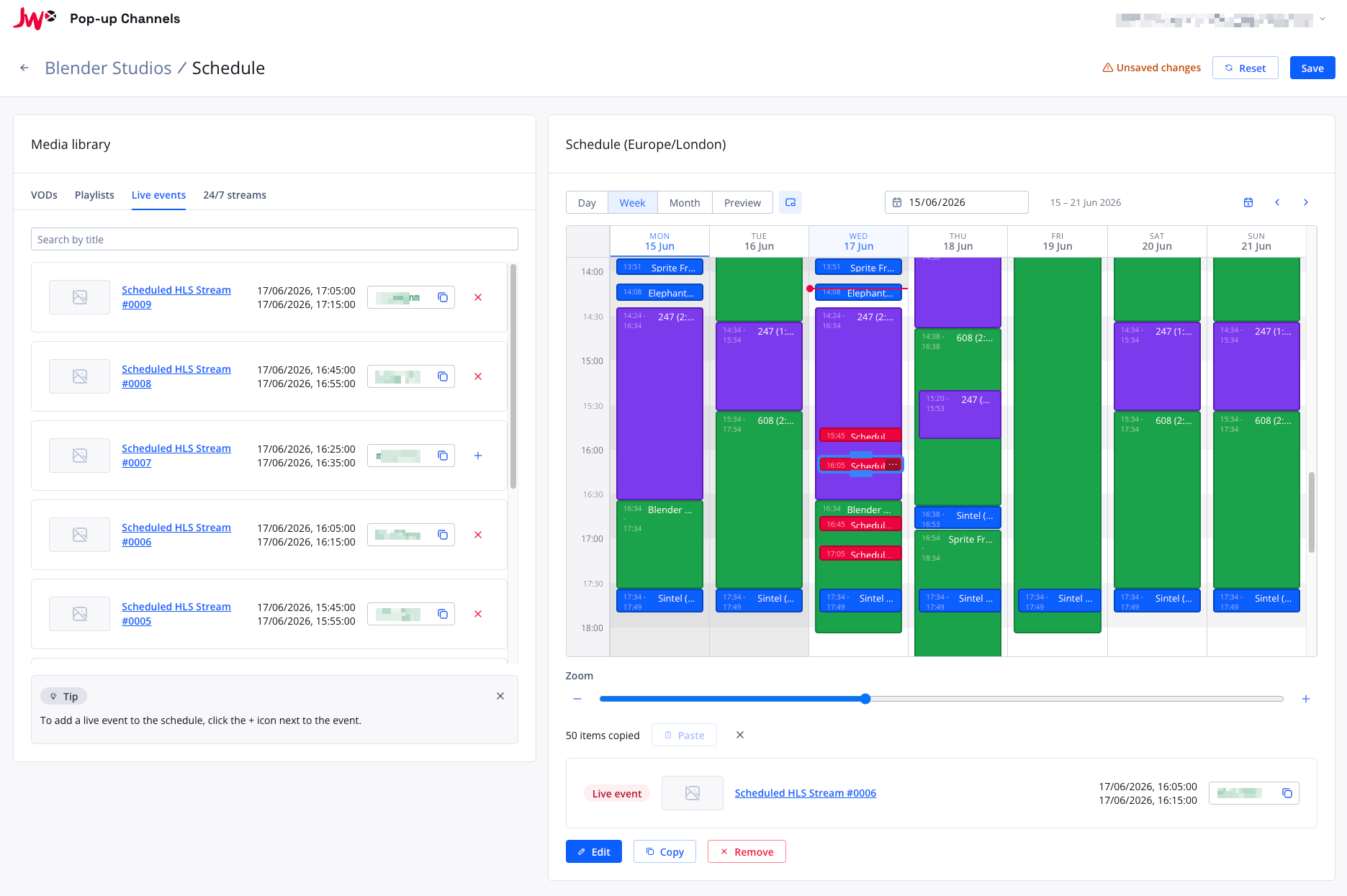Copy the stream key for Scheduled HLS Stream #0008
The image size is (1347, 896).
point(443,376)
